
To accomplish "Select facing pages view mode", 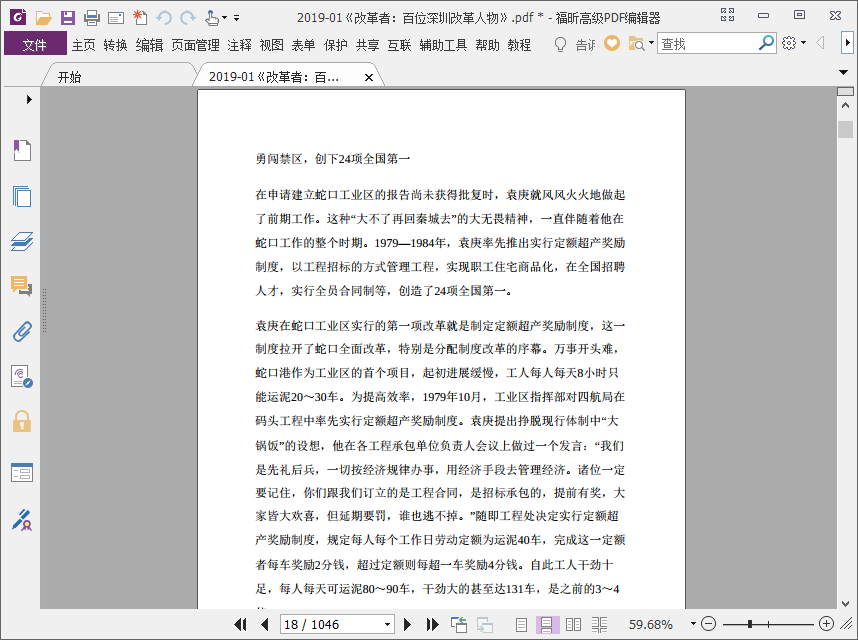I will [x=573, y=624].
